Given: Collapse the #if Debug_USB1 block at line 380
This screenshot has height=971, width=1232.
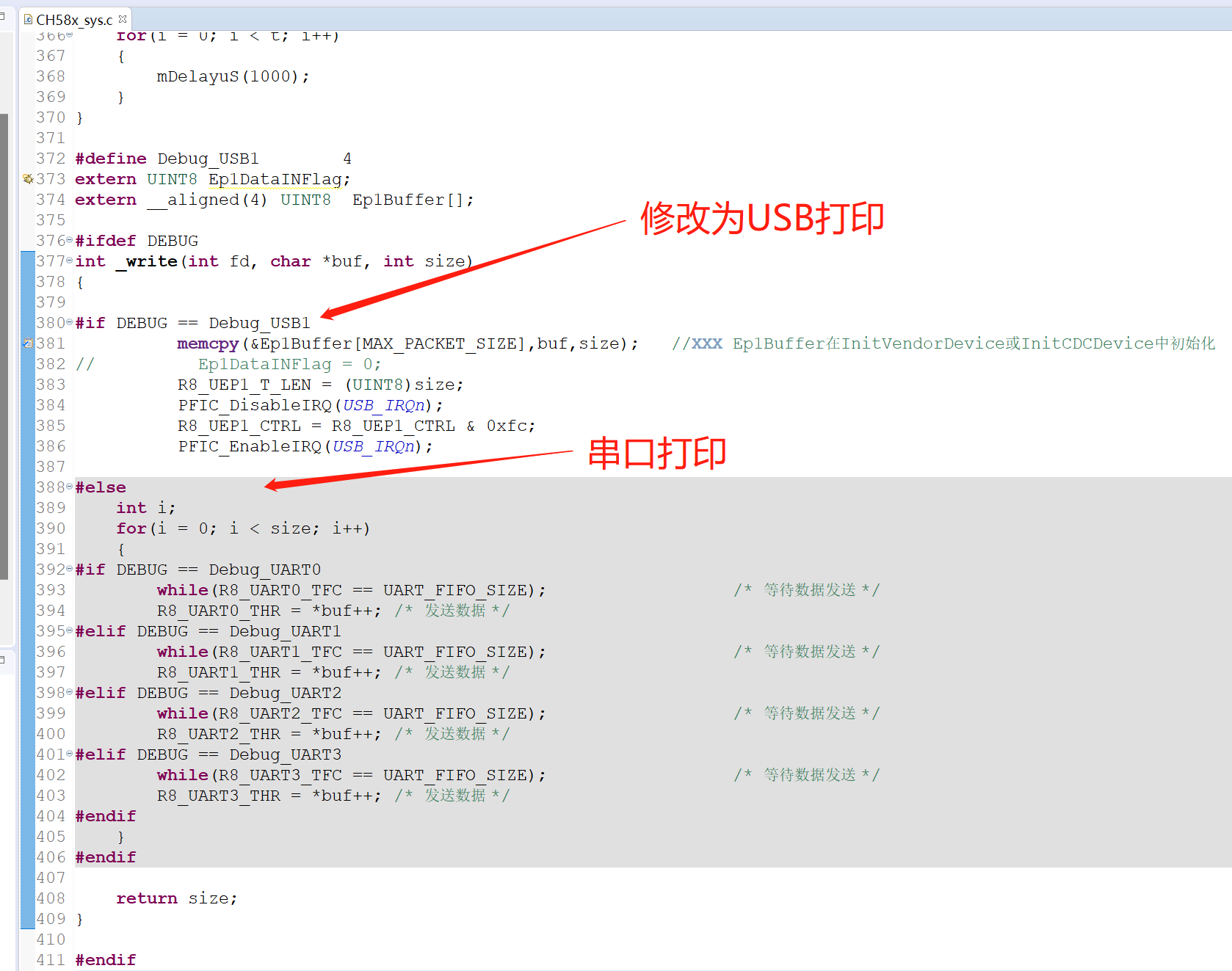Looking at the screenshot, I should (x=70, y=323).
